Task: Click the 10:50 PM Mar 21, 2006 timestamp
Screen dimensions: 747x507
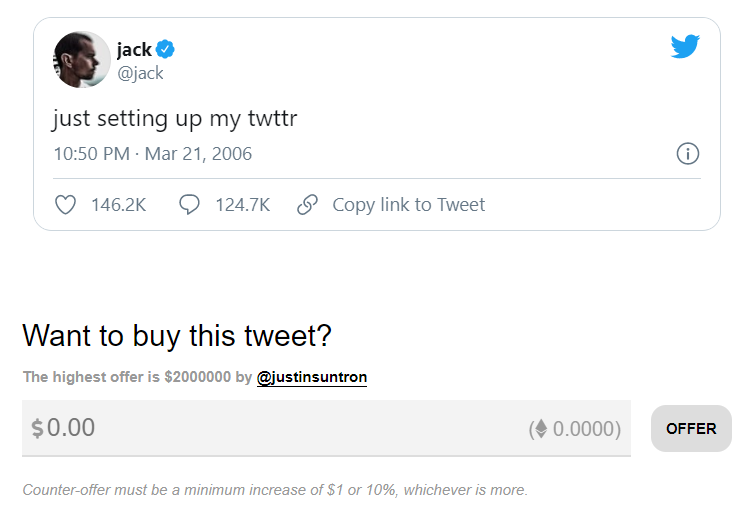Action: [152, 154]
